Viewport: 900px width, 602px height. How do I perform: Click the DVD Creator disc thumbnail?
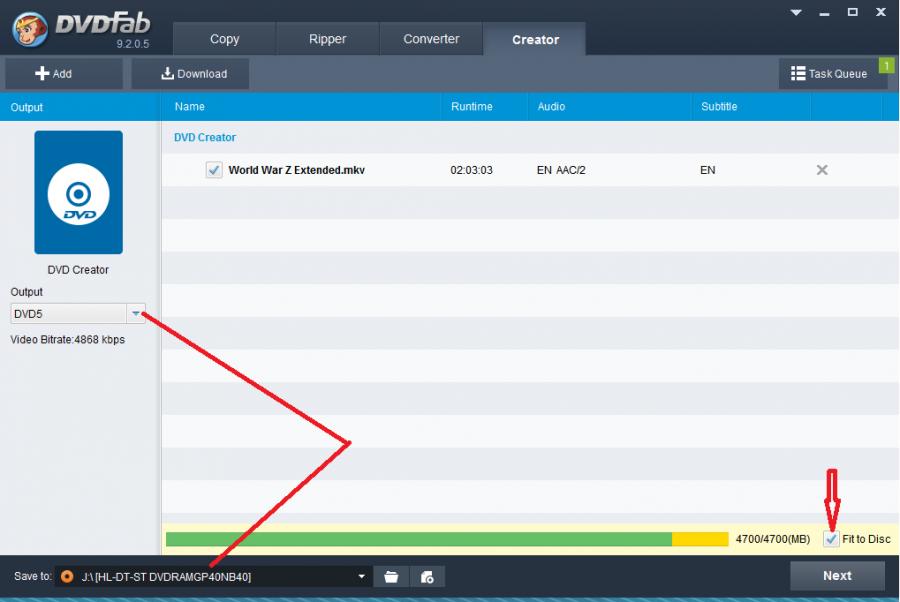point(79,192)
